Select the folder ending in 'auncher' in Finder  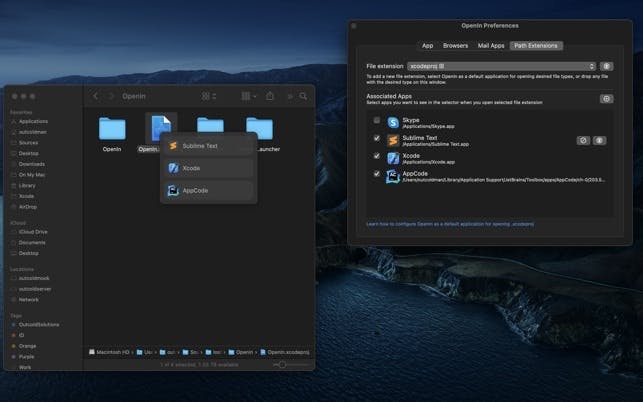pyautogui.click(x=259, y=128)
